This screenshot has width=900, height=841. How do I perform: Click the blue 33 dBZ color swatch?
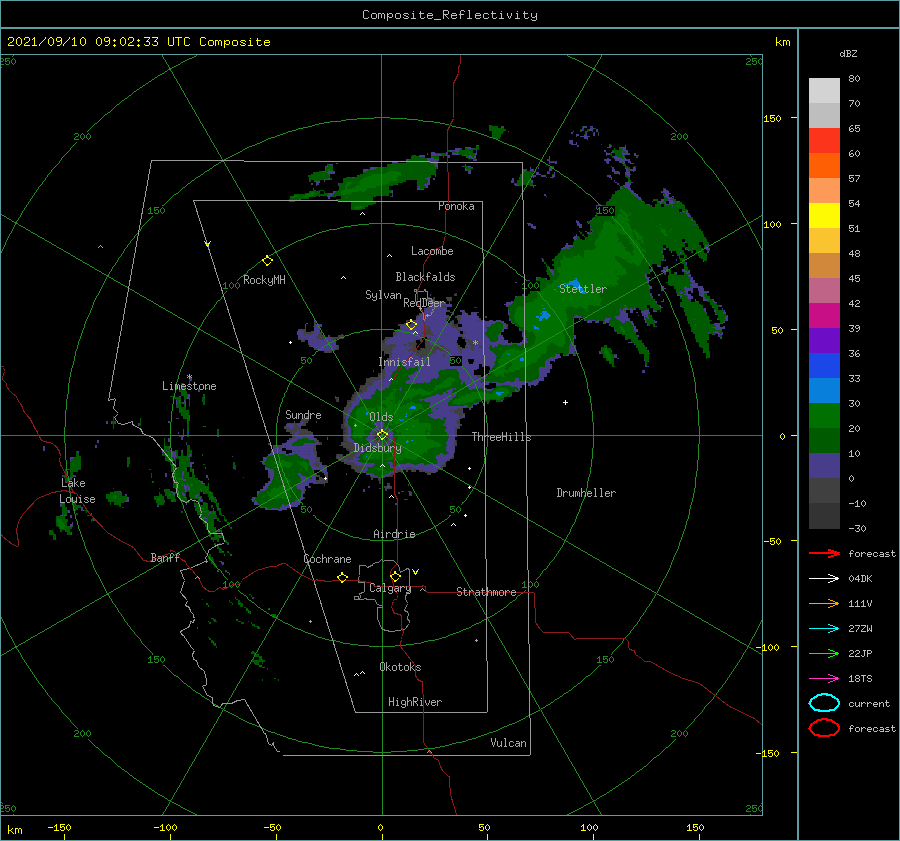point(824,366)
